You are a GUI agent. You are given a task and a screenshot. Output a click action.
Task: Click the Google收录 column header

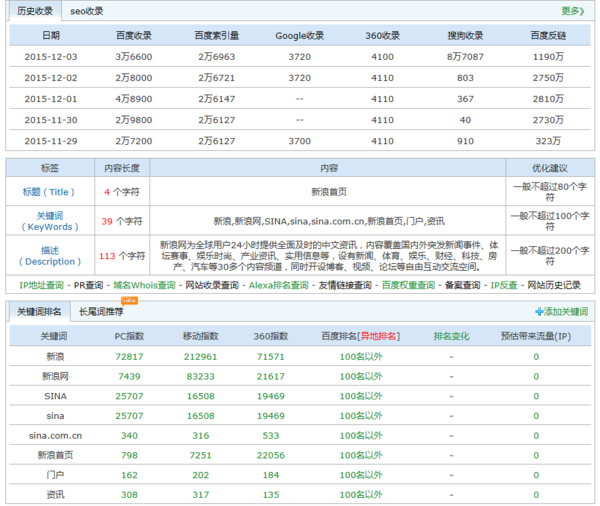300,36
